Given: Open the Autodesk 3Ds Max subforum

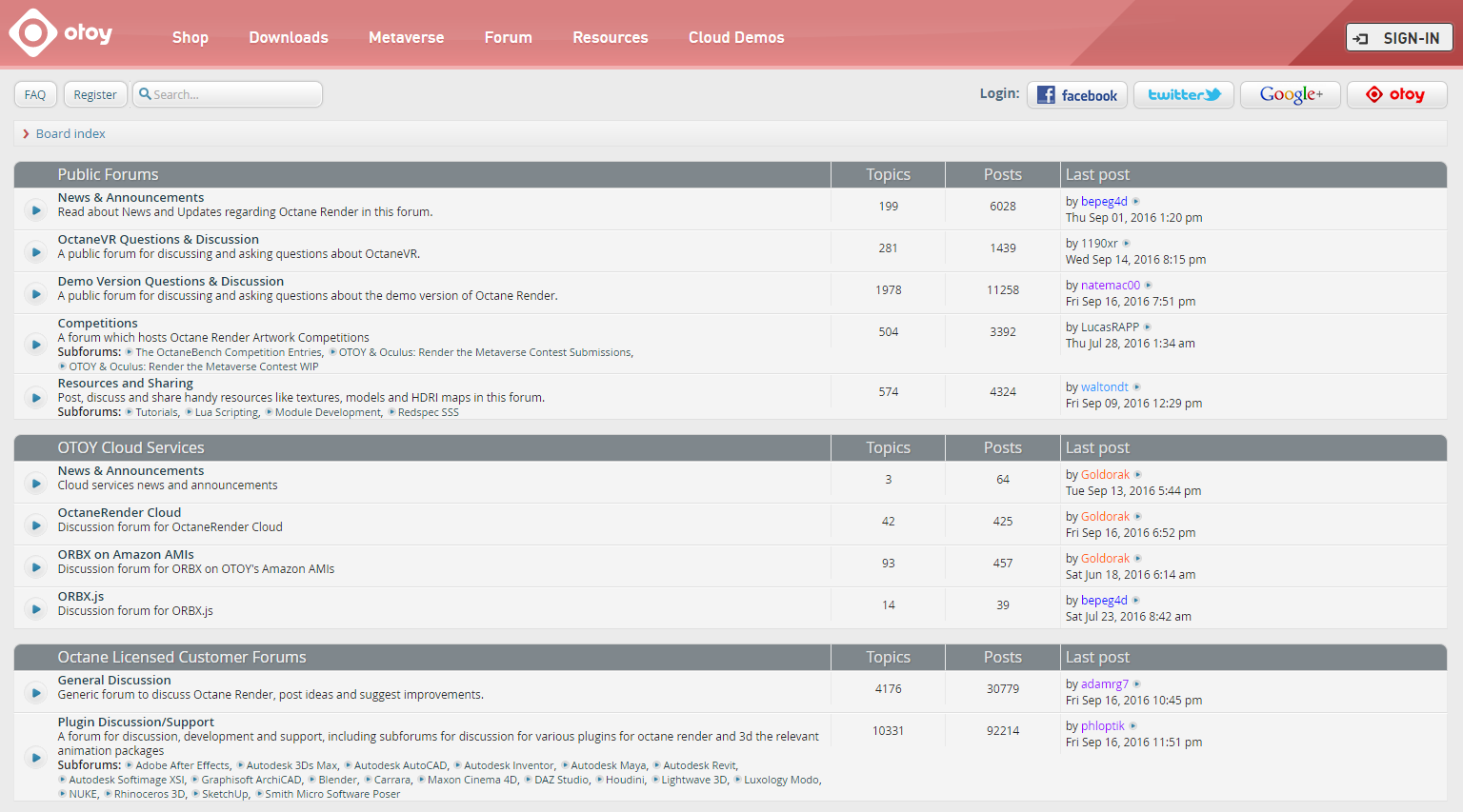Looking at the screenshot, I should [x=291, y=766].
